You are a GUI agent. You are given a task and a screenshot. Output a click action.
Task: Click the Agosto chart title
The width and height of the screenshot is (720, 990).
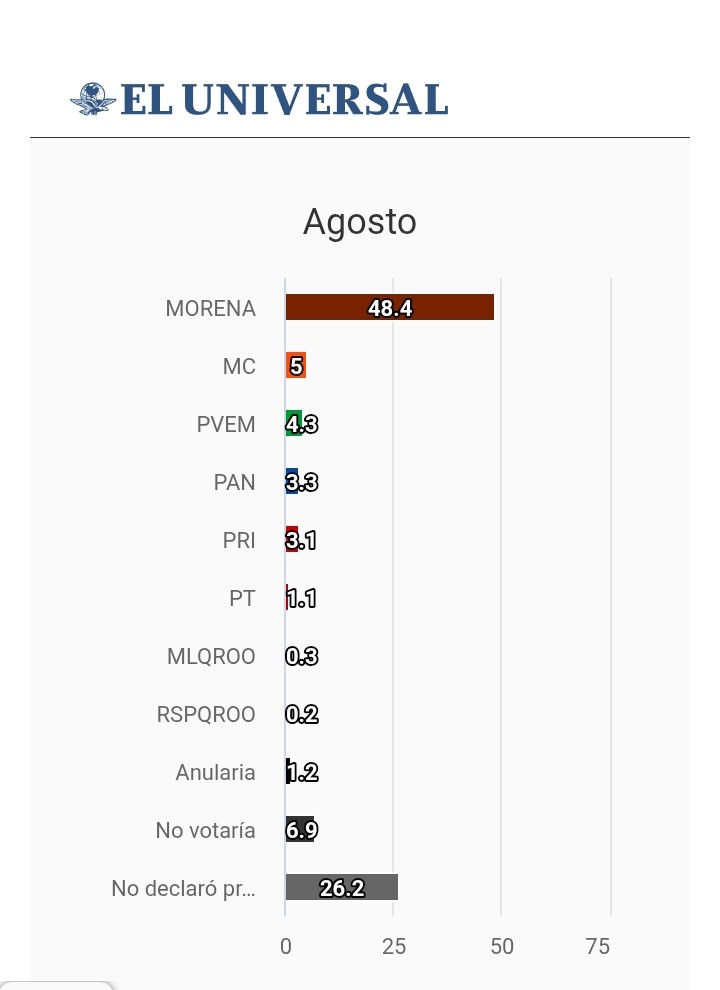click(x=360, y=222)
